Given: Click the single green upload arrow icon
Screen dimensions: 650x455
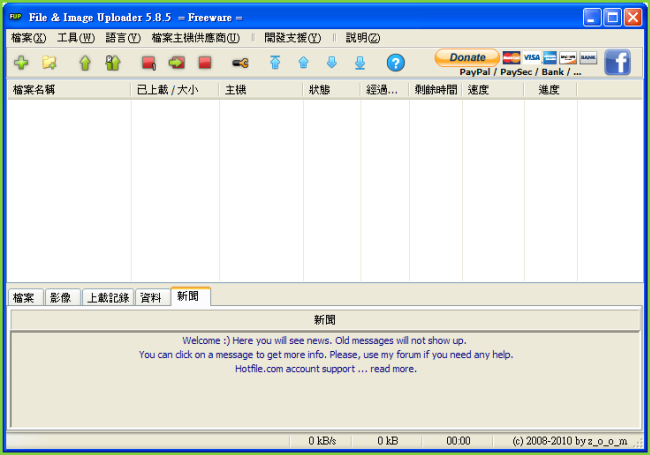Looking at the screenshot, I should 85,63.
